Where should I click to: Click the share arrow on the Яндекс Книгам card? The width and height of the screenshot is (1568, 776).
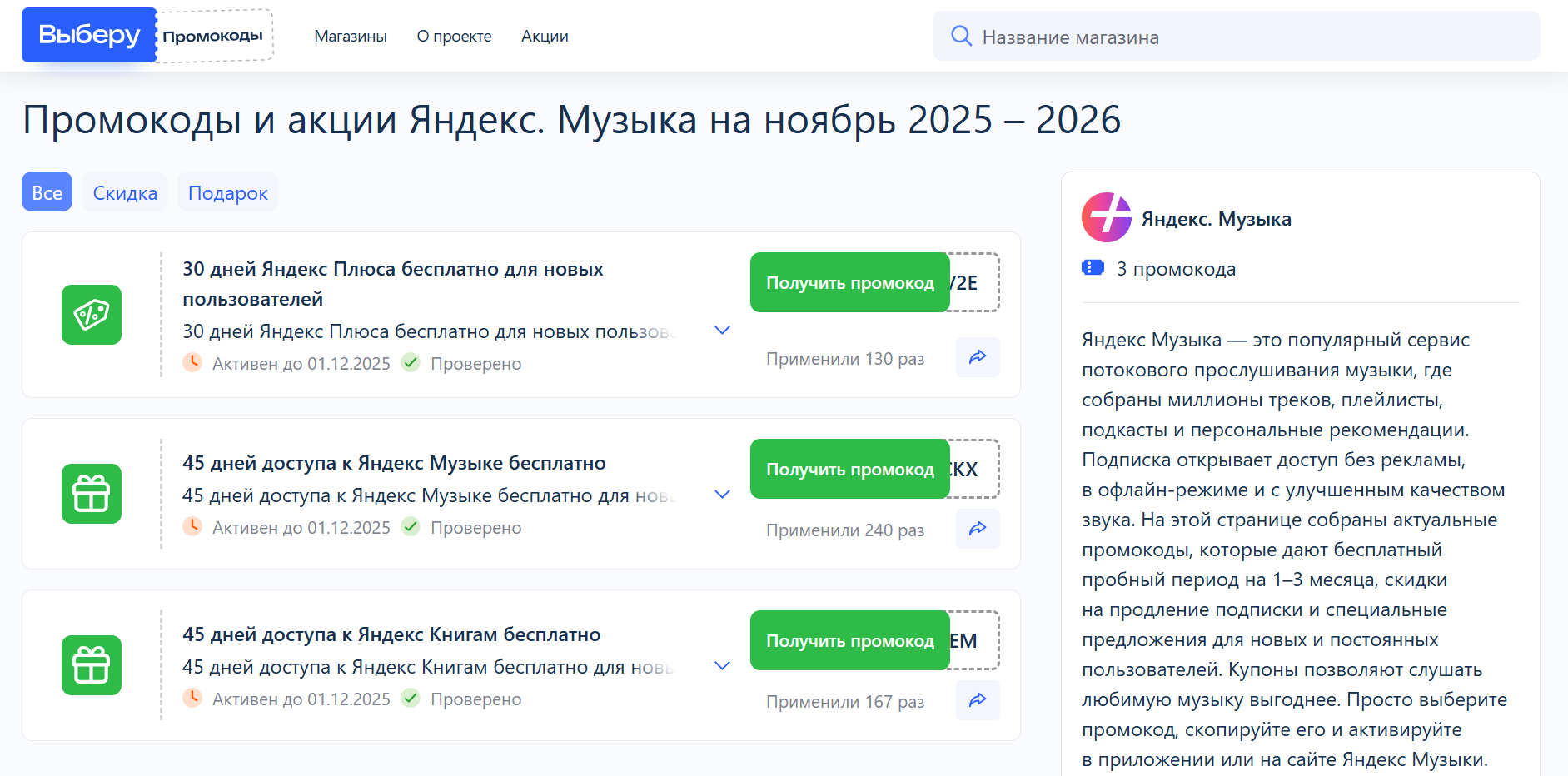(978, 700)
